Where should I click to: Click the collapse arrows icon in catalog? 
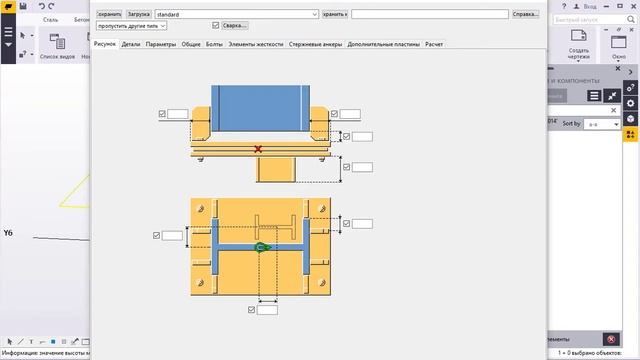tap(612, 96)
